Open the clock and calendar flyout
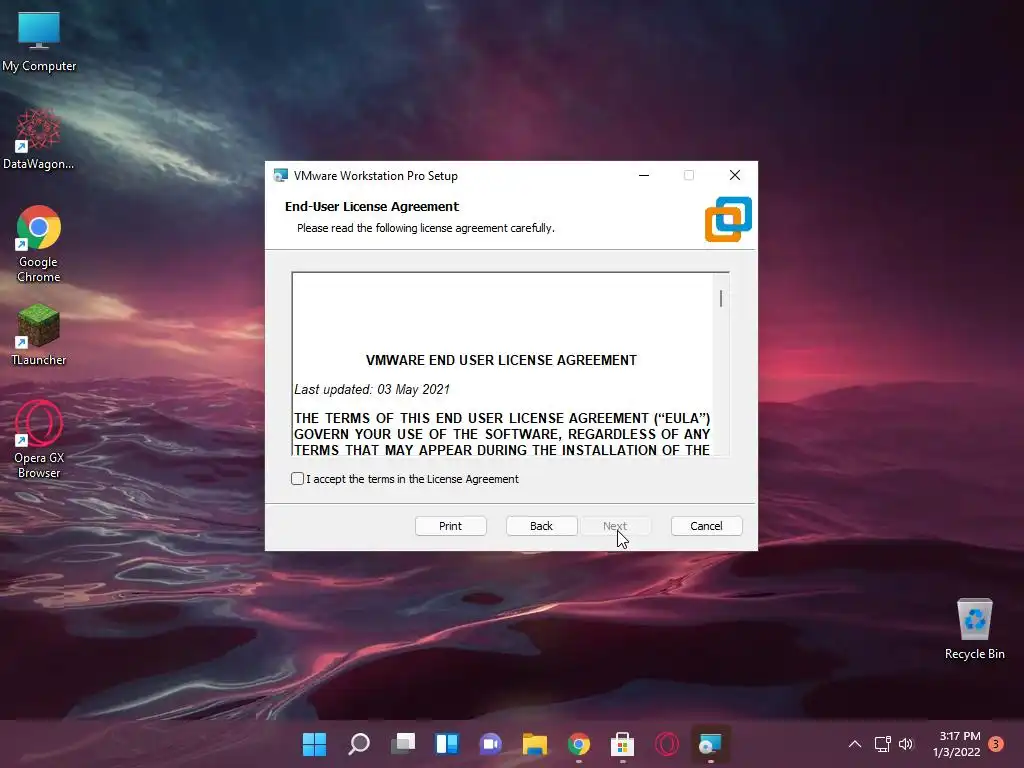The height and width of the screenshot is (768, 1024). click(957, 744)
